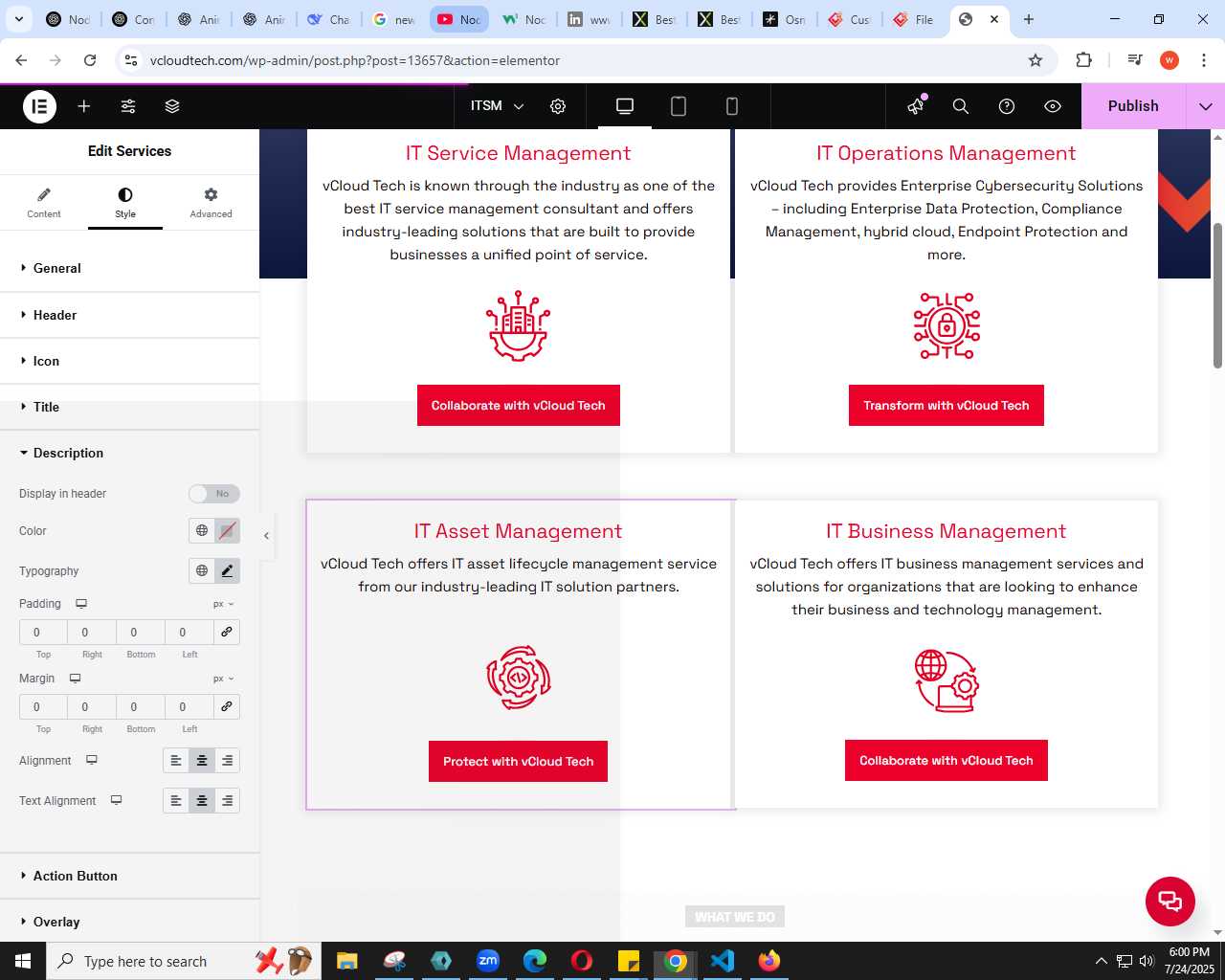Collapse the Description section
Image resolution: width=1225 pixels, height=980 pixels.
[129, 453]
